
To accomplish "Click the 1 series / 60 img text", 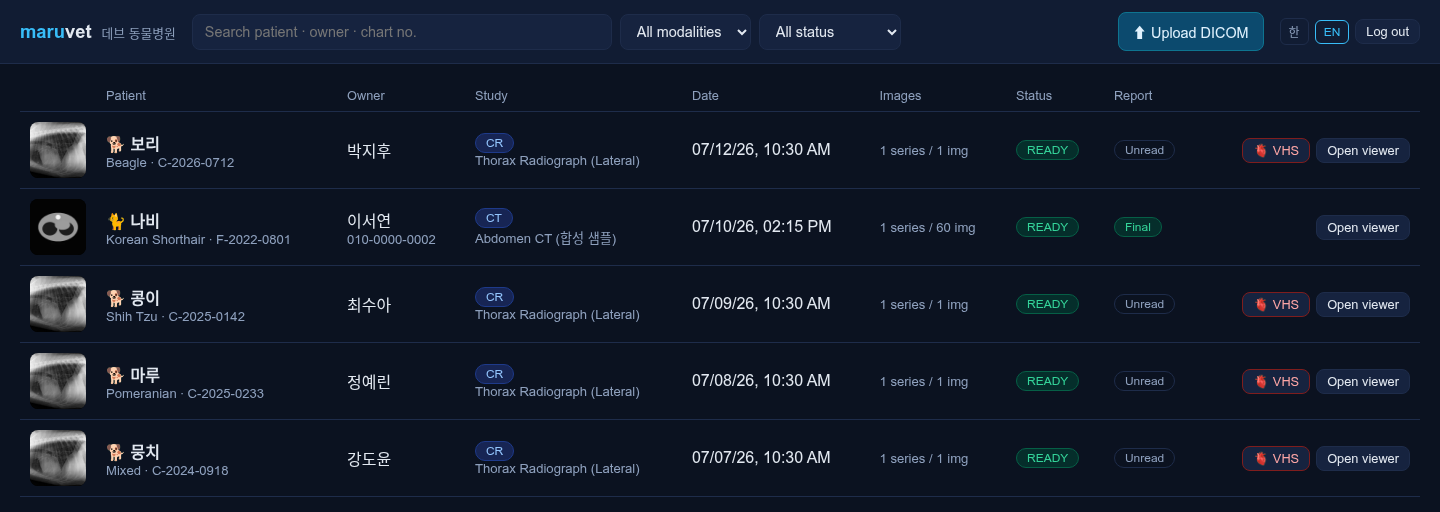I will tap(928, 228).
